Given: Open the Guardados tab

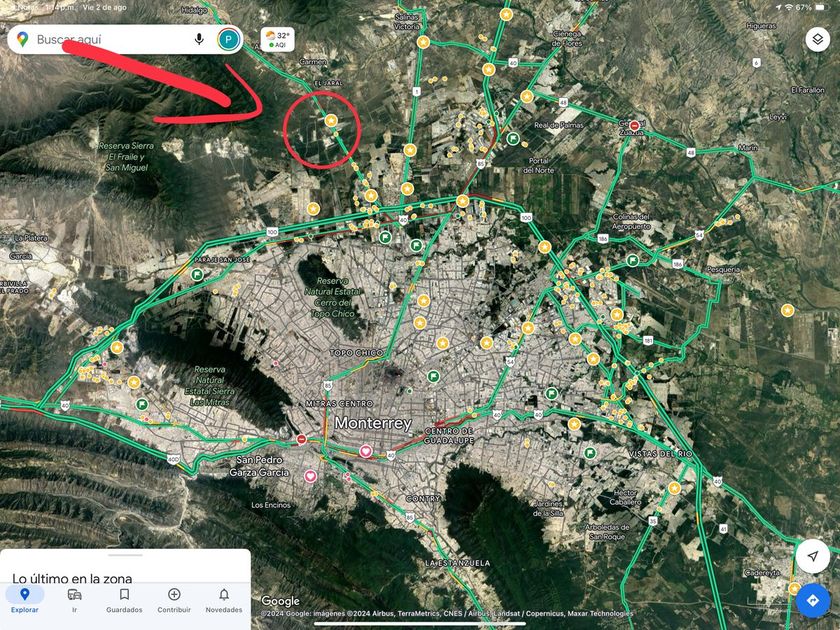Looking at the screenshot, I should [124, 600].
